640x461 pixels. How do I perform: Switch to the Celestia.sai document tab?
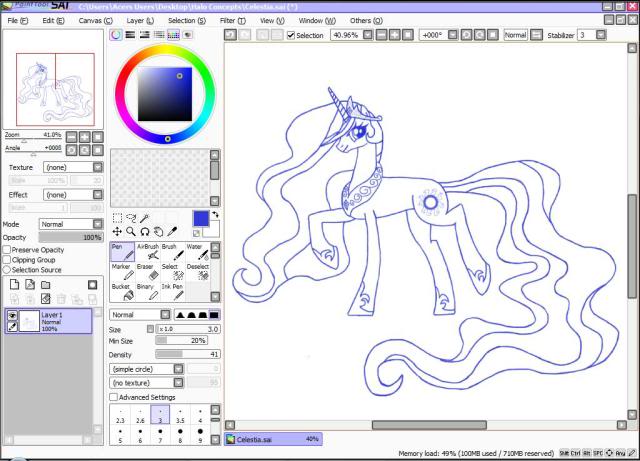[273, 439]
